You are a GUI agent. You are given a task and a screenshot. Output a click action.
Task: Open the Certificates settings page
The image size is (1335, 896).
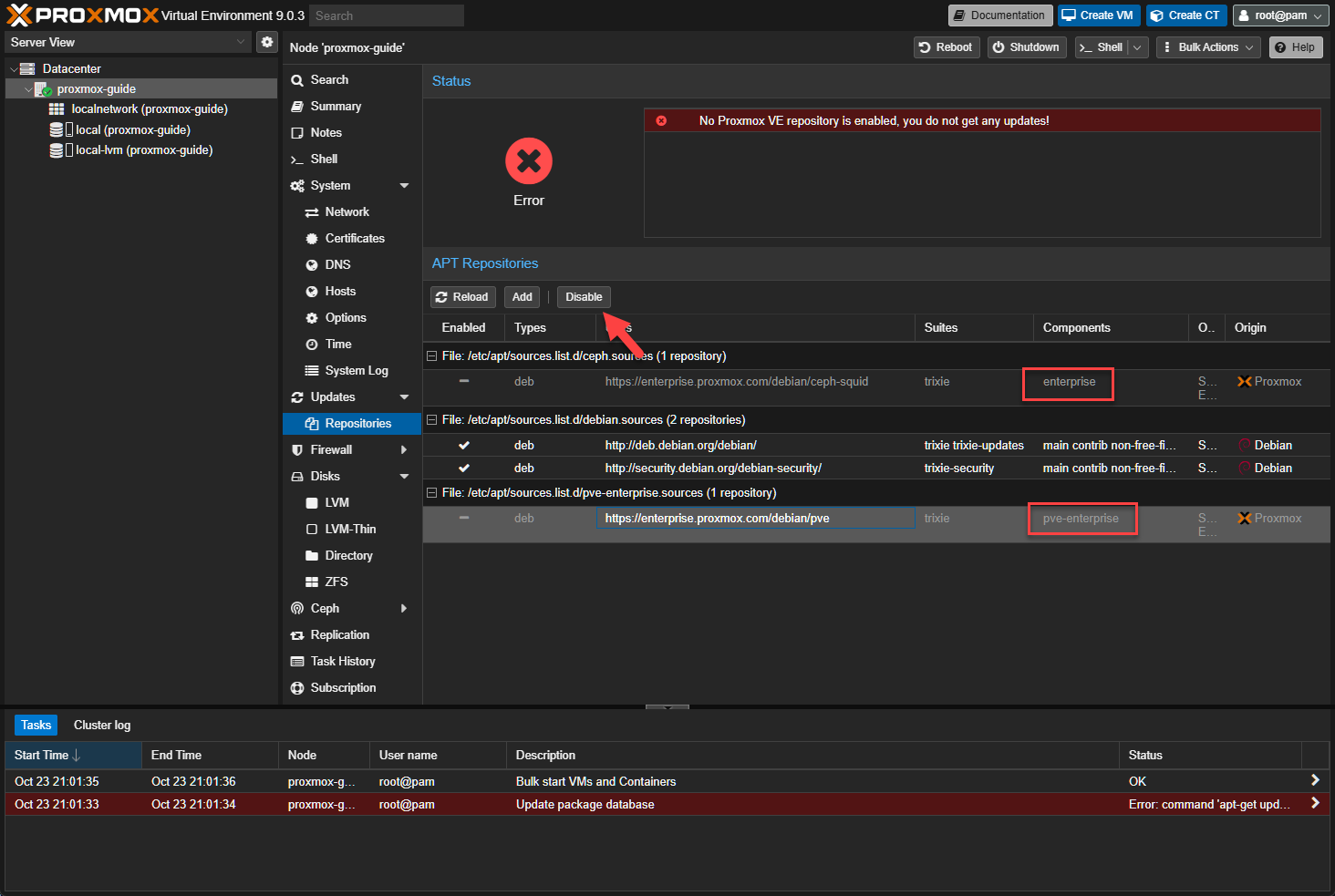pyautogui.click(x=354, y=238)
